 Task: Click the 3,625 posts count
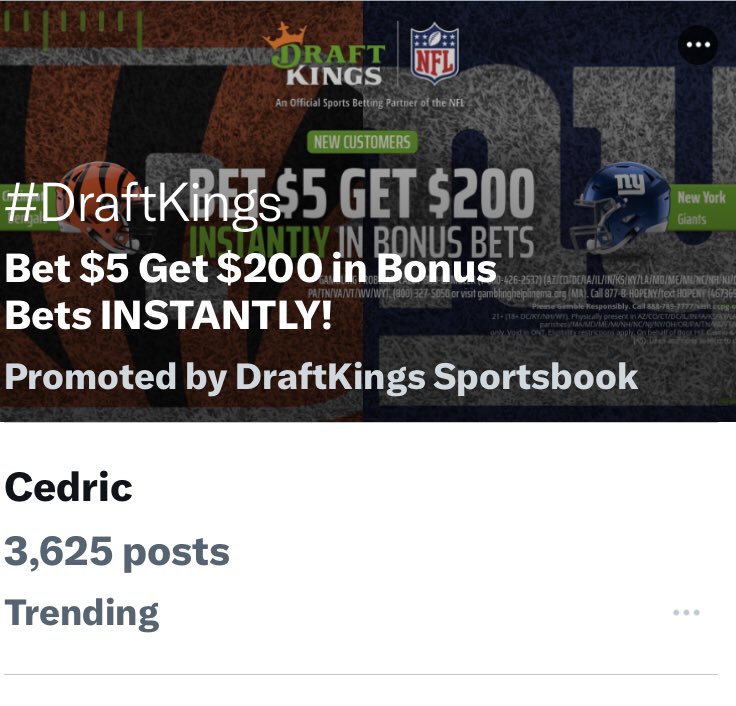(117, 553)
